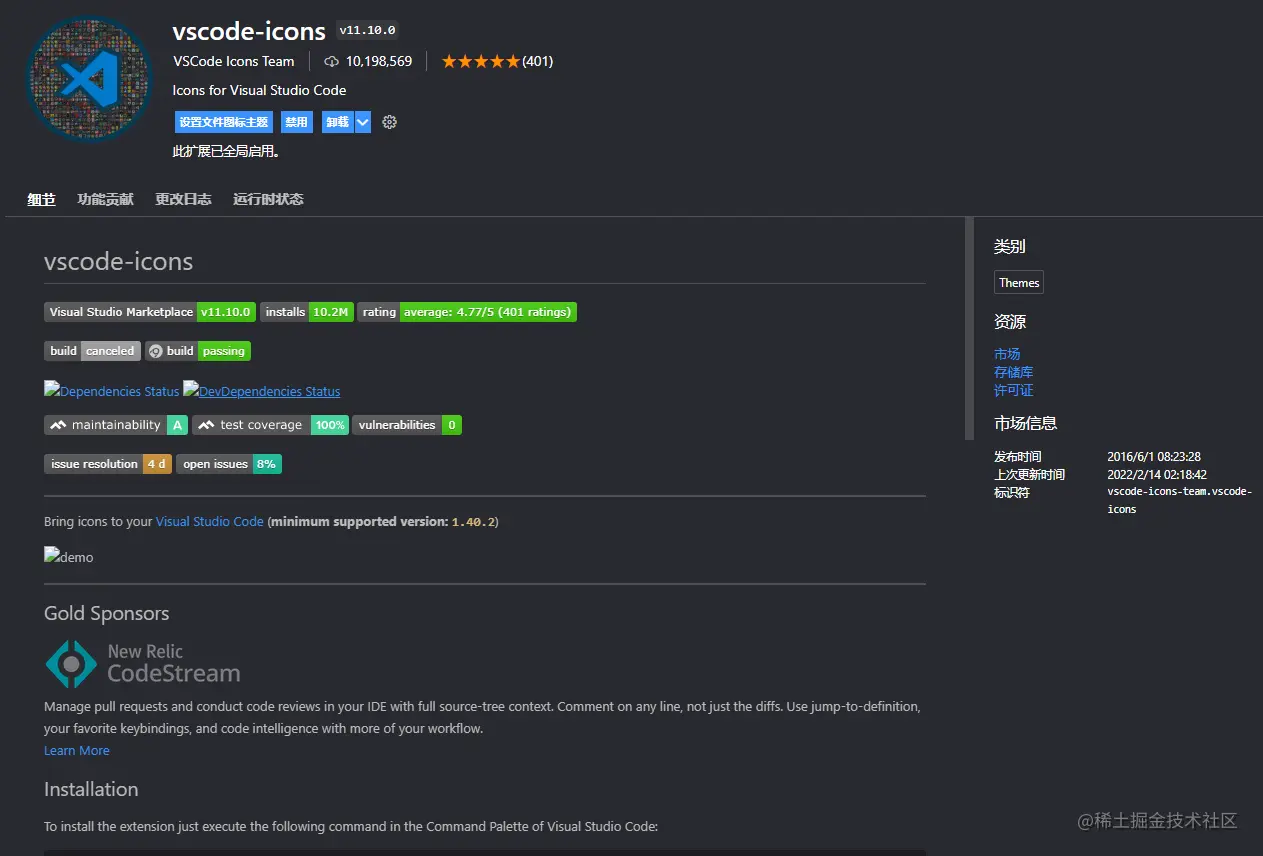Screen dimensions: 1263x856
Task: Open the 市场 marketplace resource link
Action: (1007, 354)
